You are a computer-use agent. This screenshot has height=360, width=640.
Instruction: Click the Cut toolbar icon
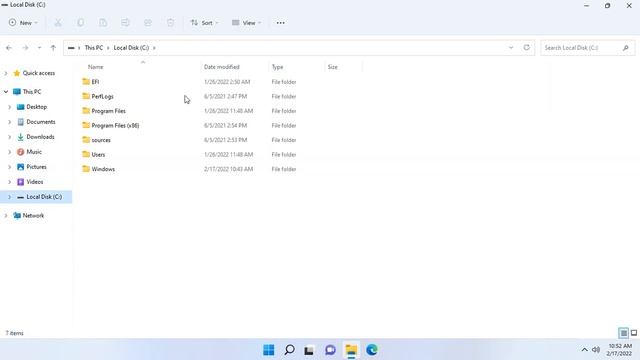pos(58,23)
